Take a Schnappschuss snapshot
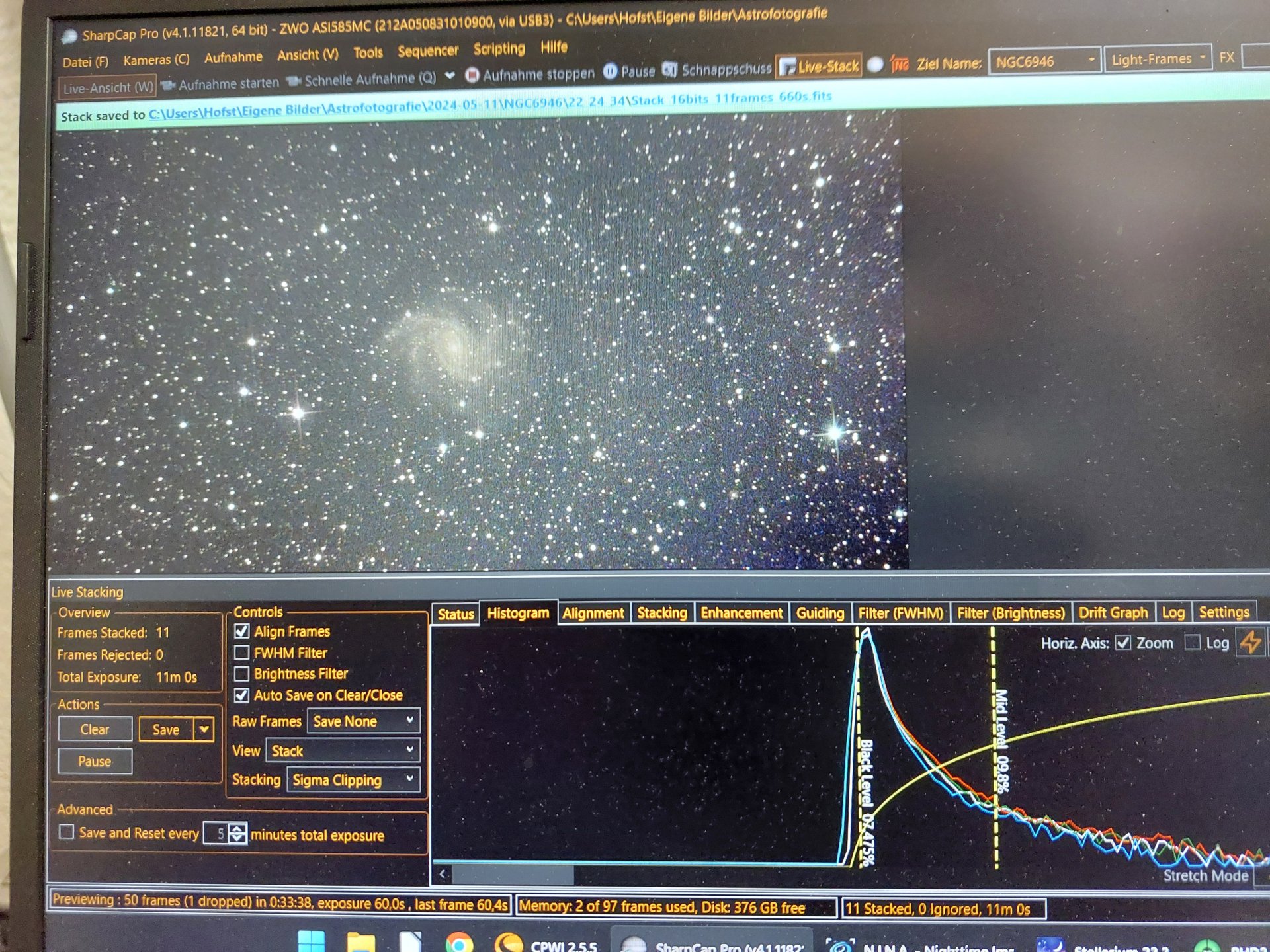Image resolution: width=1270 pixels, height=952 pixels. (x=717, y=69)
